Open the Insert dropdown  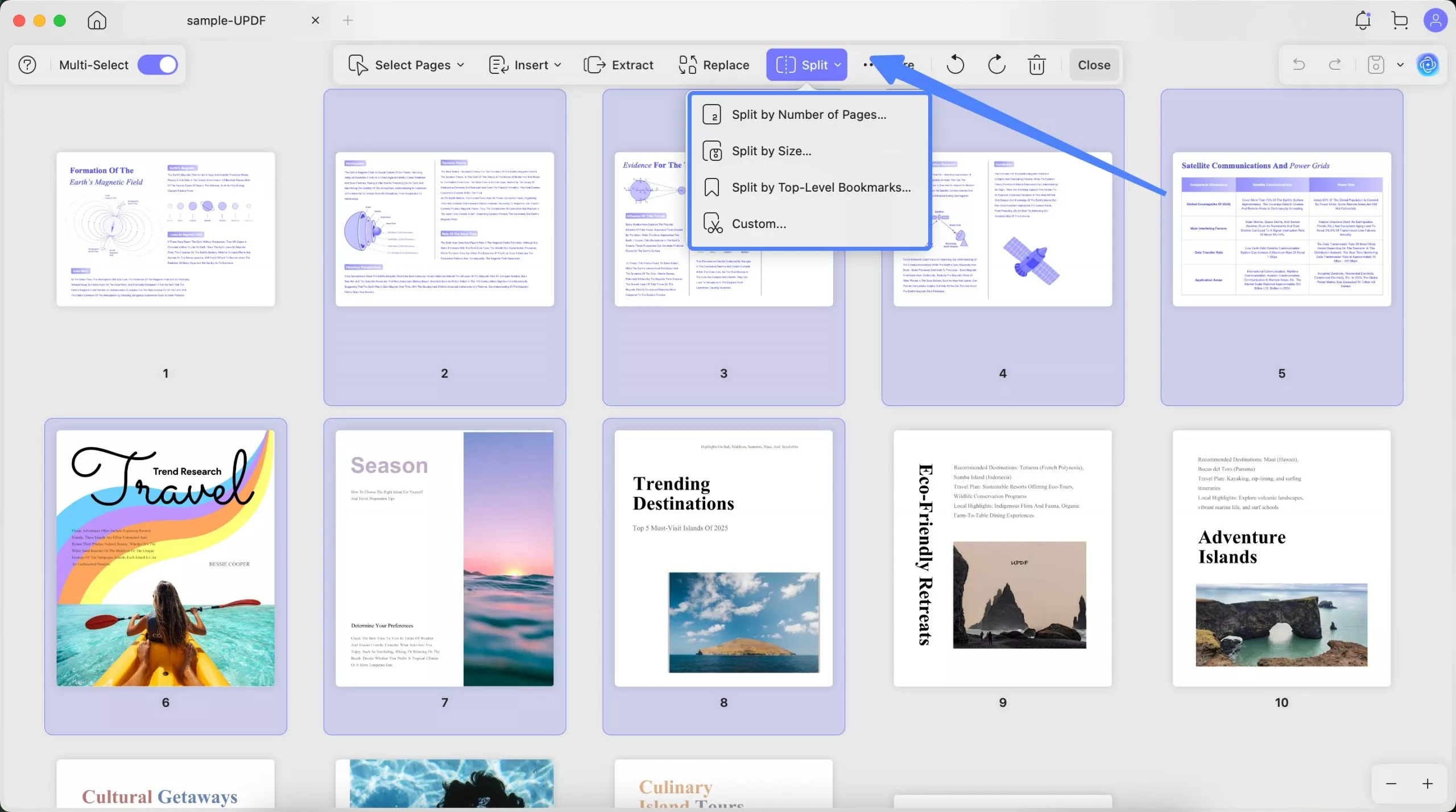point(525,65)
